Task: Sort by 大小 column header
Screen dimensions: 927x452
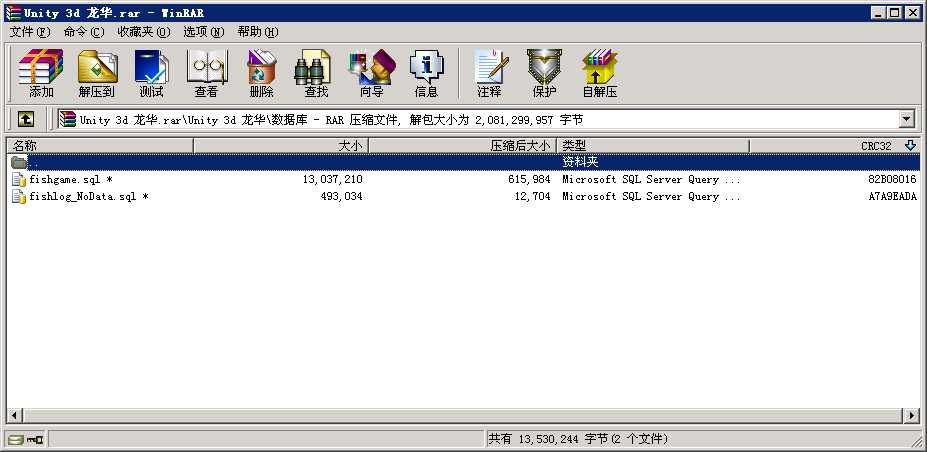Action: 281,146
